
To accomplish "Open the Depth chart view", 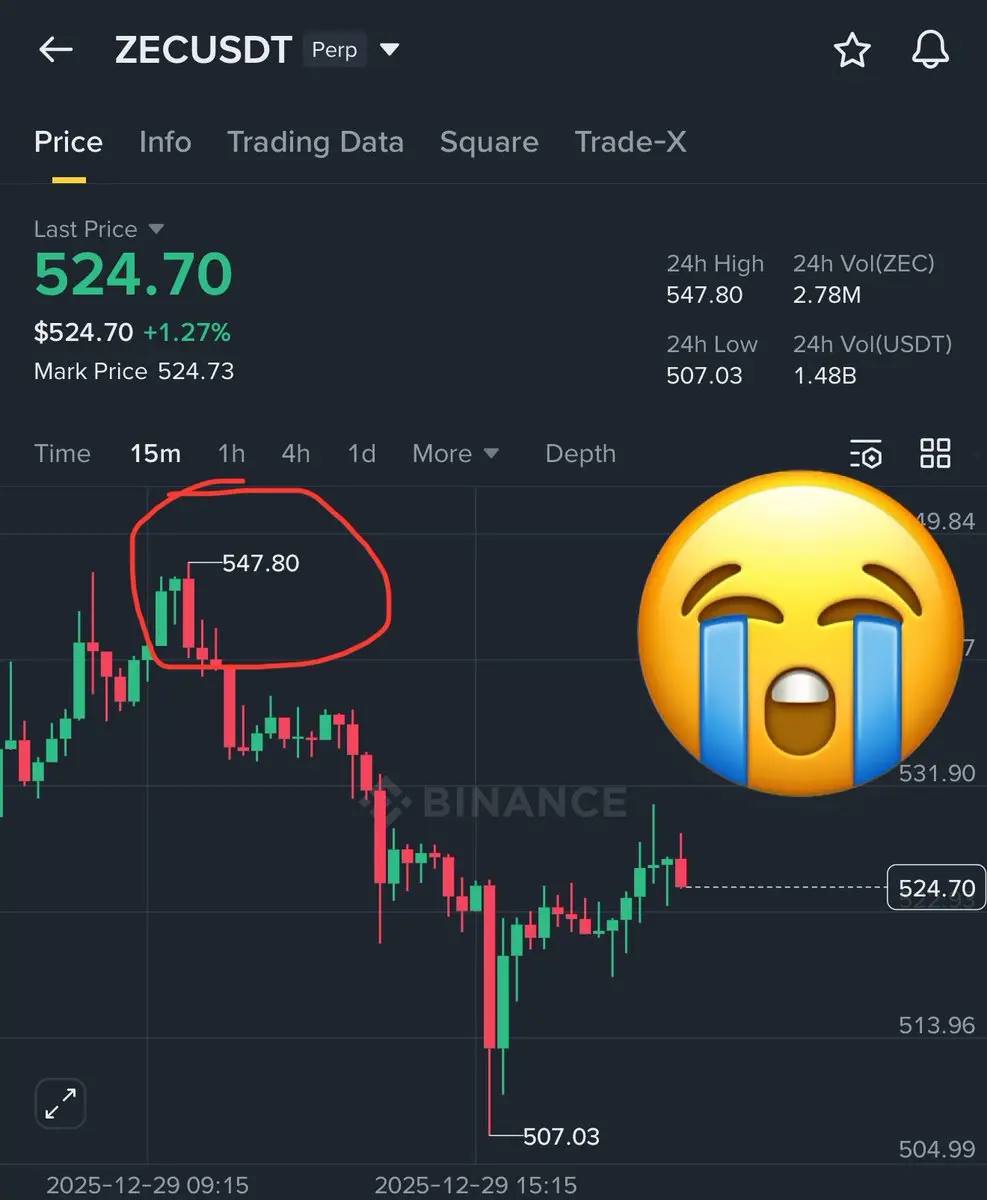I will (x=580, y=454).
